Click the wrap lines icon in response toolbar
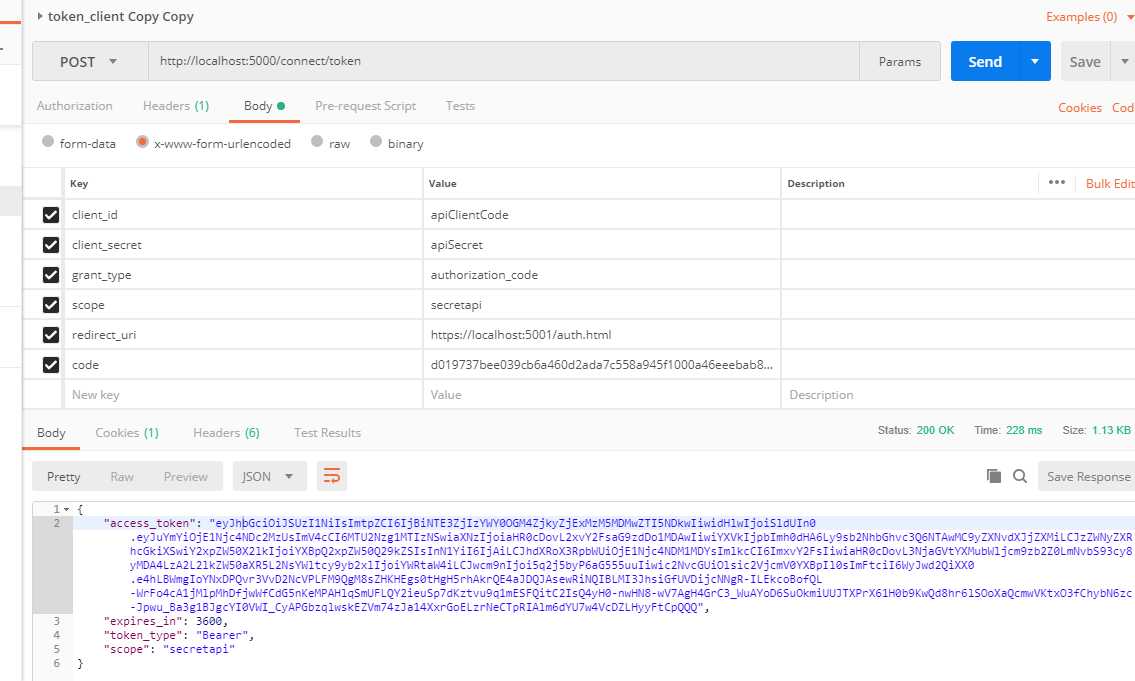The height and width of the screenshot is (681, 1135). (x=332, y=476)
